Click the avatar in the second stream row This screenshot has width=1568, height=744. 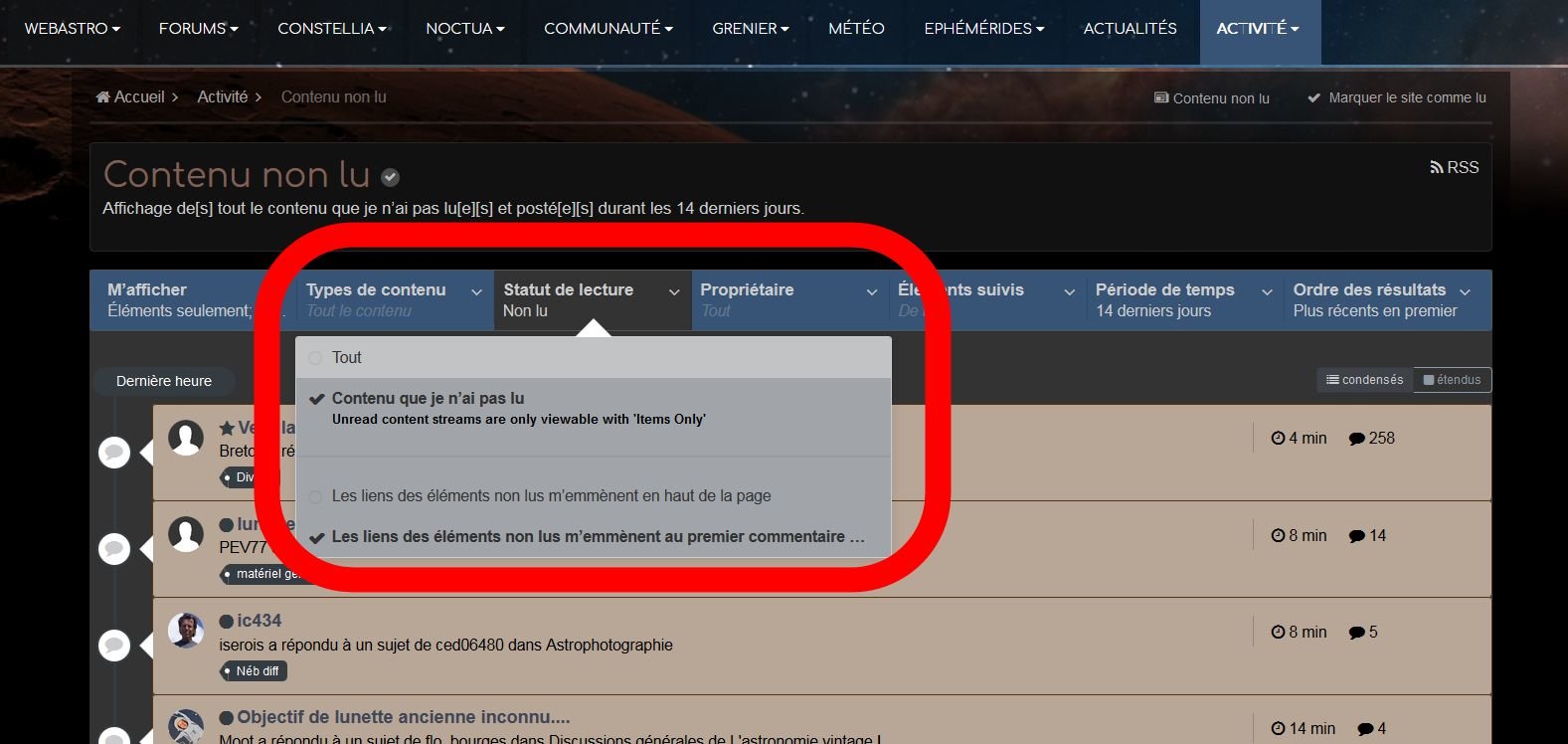186,534
